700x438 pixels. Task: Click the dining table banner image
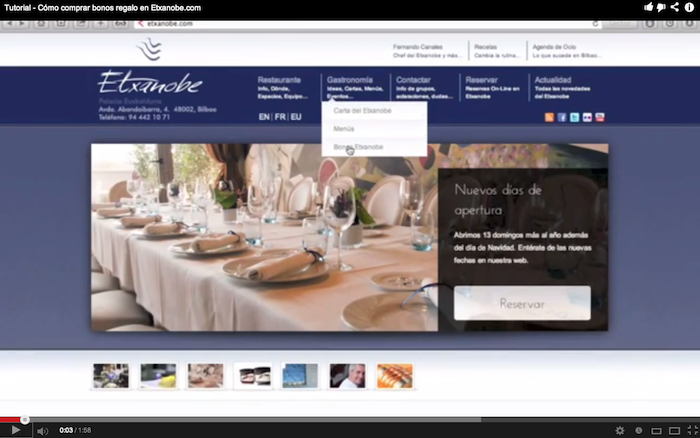tap(264, 238)
